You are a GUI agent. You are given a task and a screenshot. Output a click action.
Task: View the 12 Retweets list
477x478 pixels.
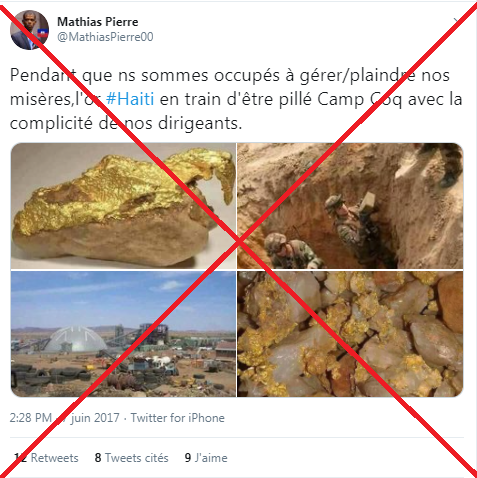pos(46,458)
